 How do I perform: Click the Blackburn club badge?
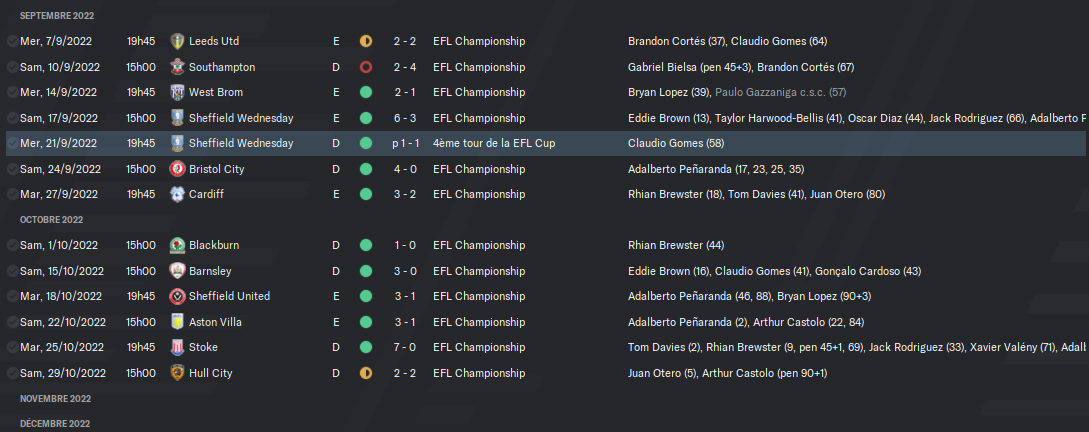tap(178, 245)
